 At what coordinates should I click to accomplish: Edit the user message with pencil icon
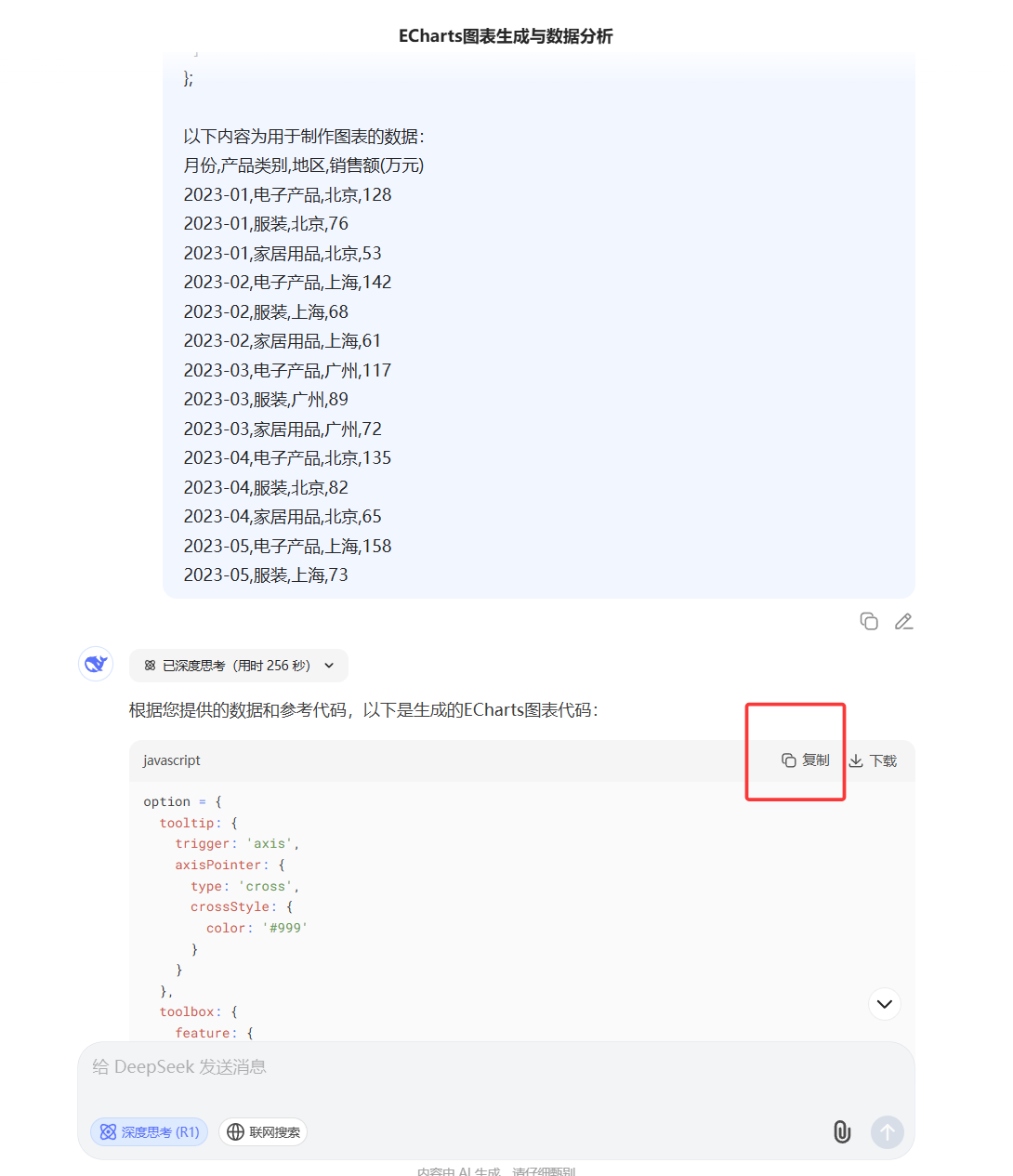(903, 621)
